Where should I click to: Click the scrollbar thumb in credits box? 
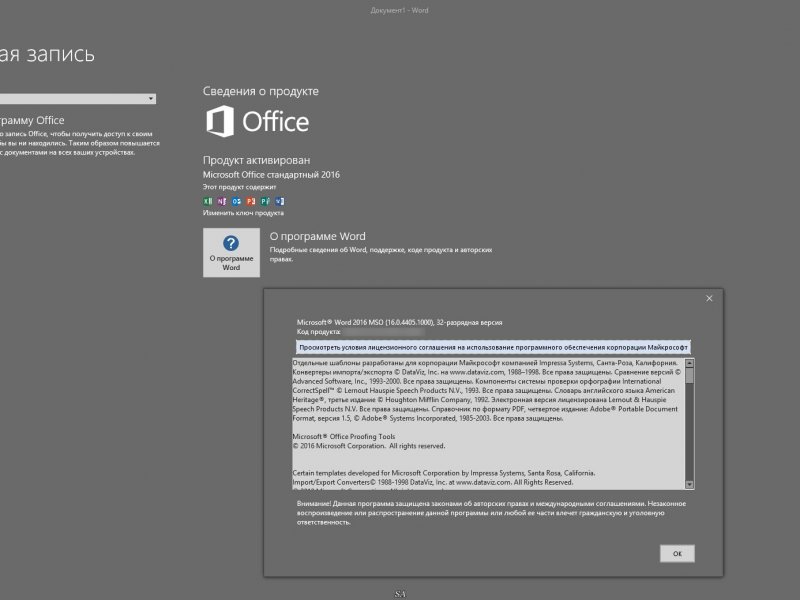click(689, 376)
